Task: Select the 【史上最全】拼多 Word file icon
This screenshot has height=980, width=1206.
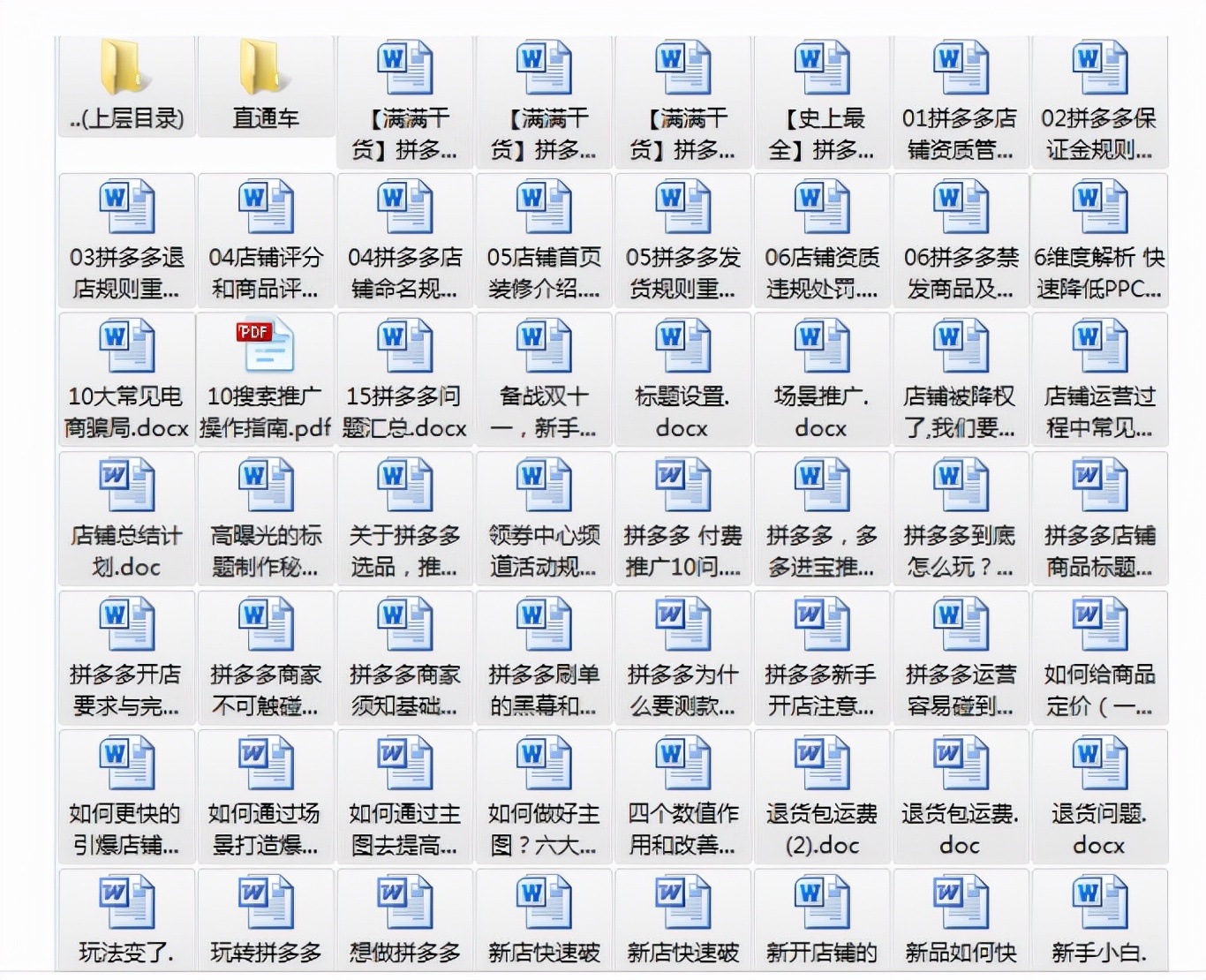Action: click(x=822, y=67)
